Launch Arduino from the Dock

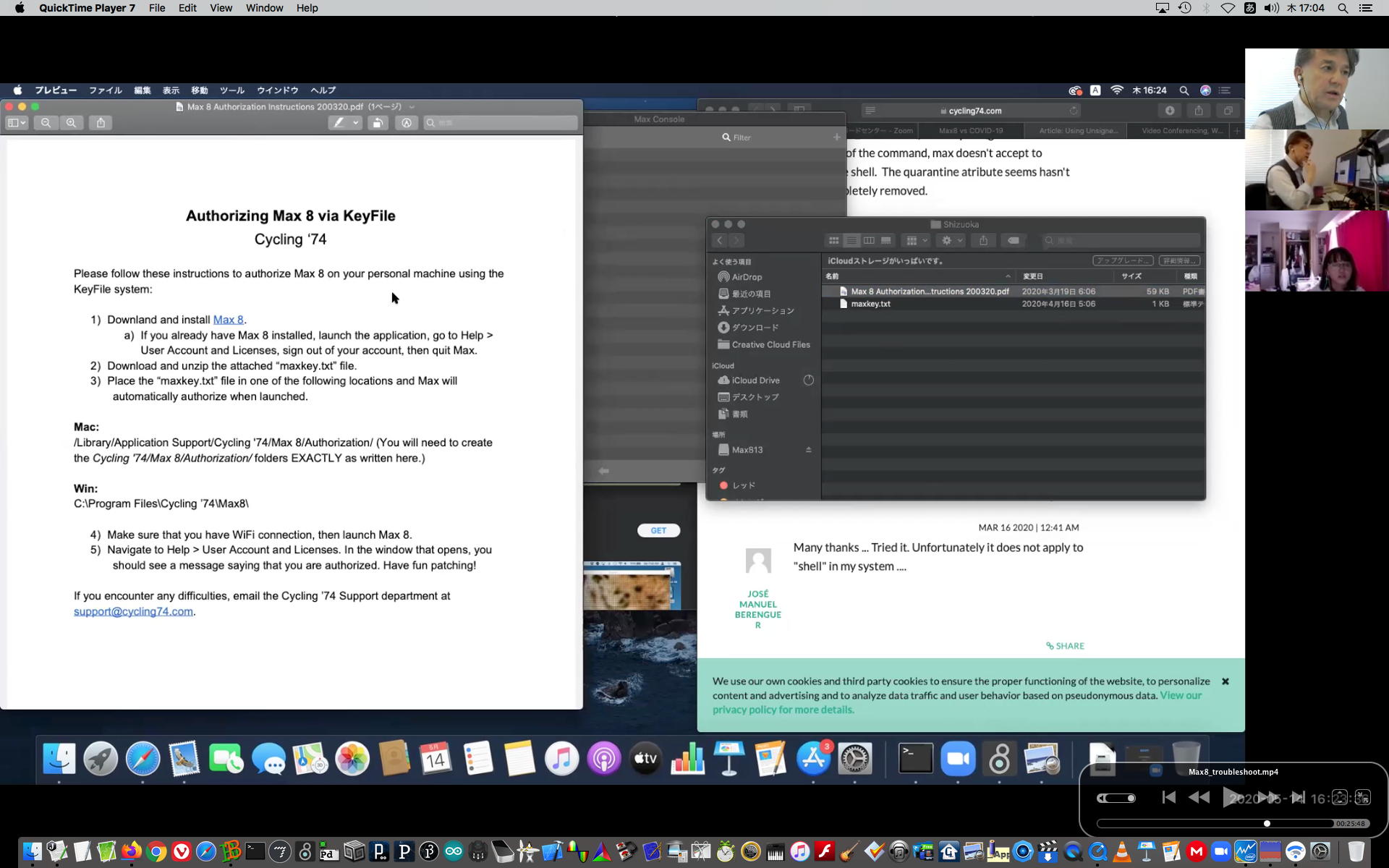click(454, 851)
